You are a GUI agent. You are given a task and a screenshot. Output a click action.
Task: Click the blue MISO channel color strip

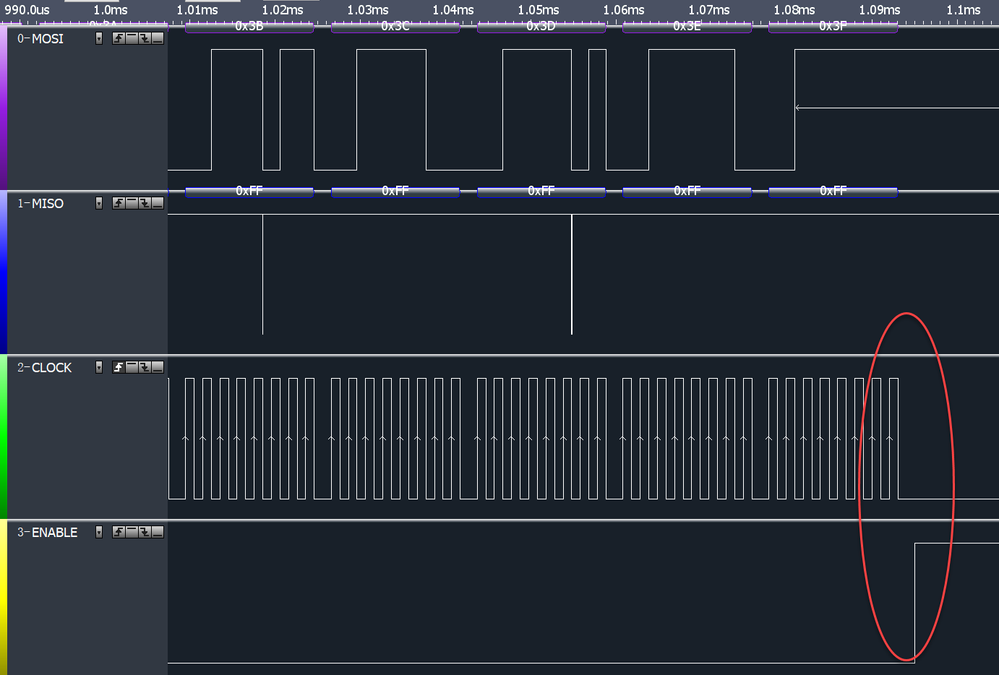click(x=4, y=272)
